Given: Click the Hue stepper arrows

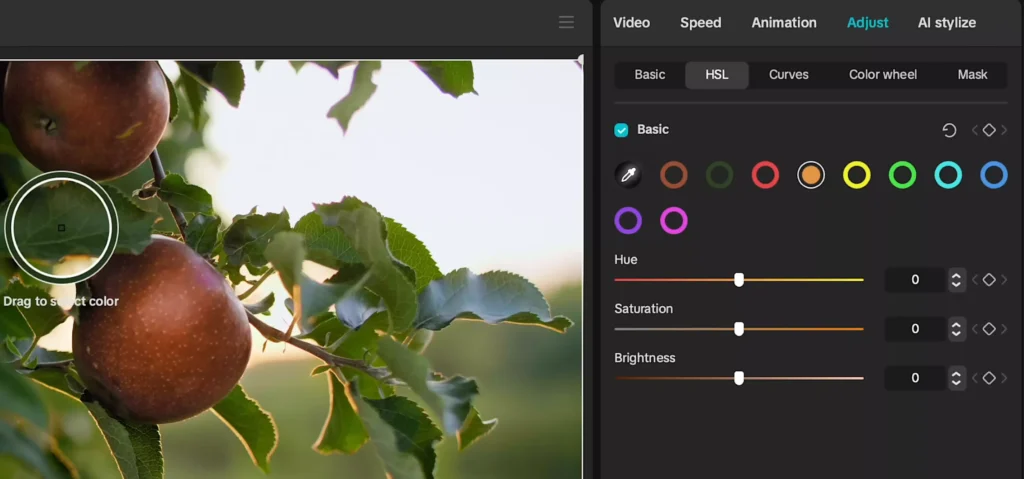Looking at the screenshot, I should tap(956, 280).
